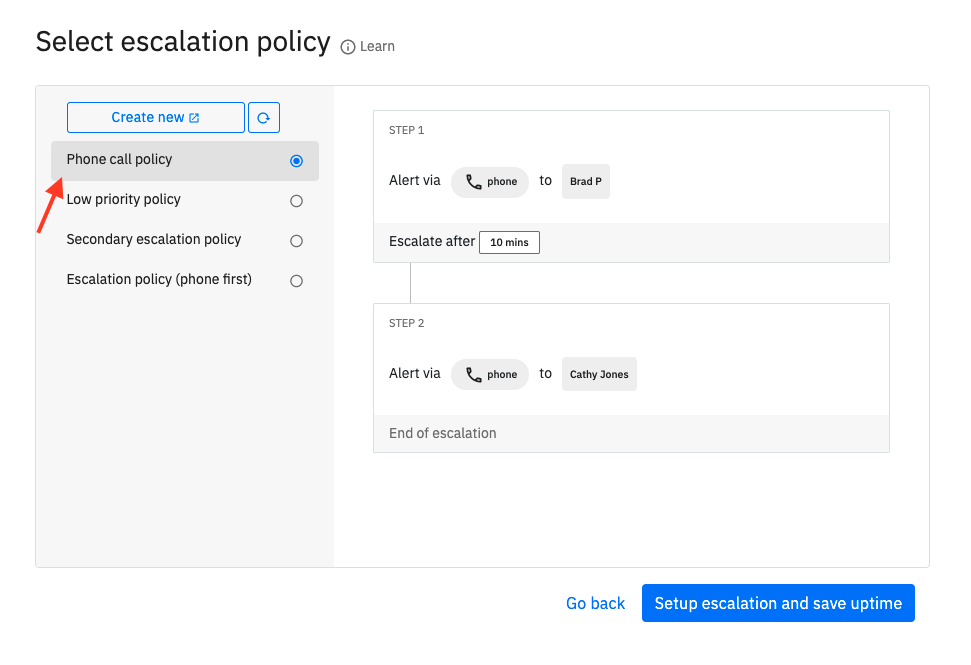971x665 pixels.
Task: Click the 10 mins escalate-after field
Action: coord(510,243)
